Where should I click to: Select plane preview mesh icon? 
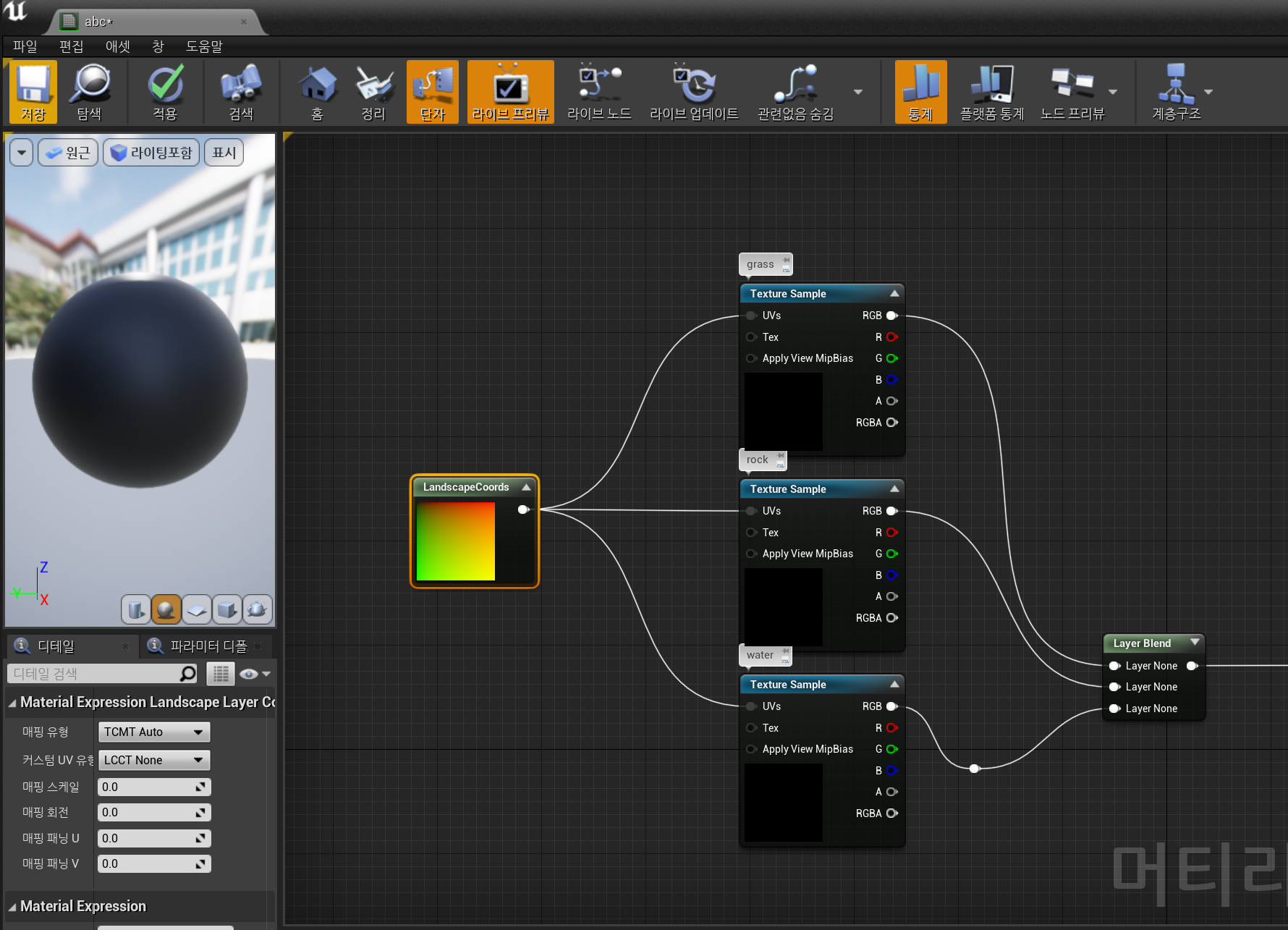coord(196,609)
